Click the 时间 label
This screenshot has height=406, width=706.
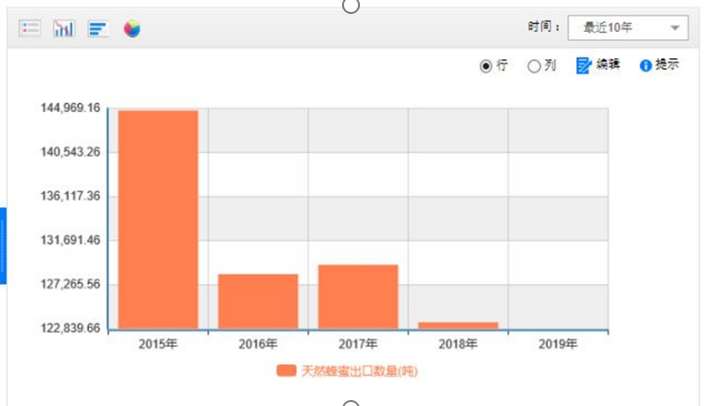[x=543, y=27]
